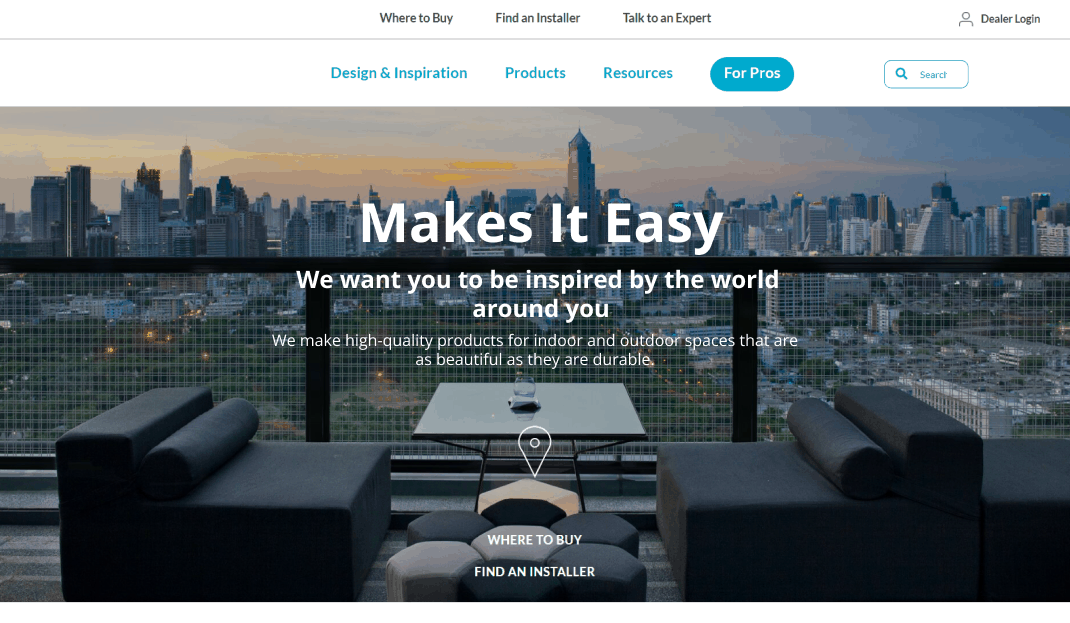
Task: Open the Where to Buy top link
Action: tap(416, 18)
